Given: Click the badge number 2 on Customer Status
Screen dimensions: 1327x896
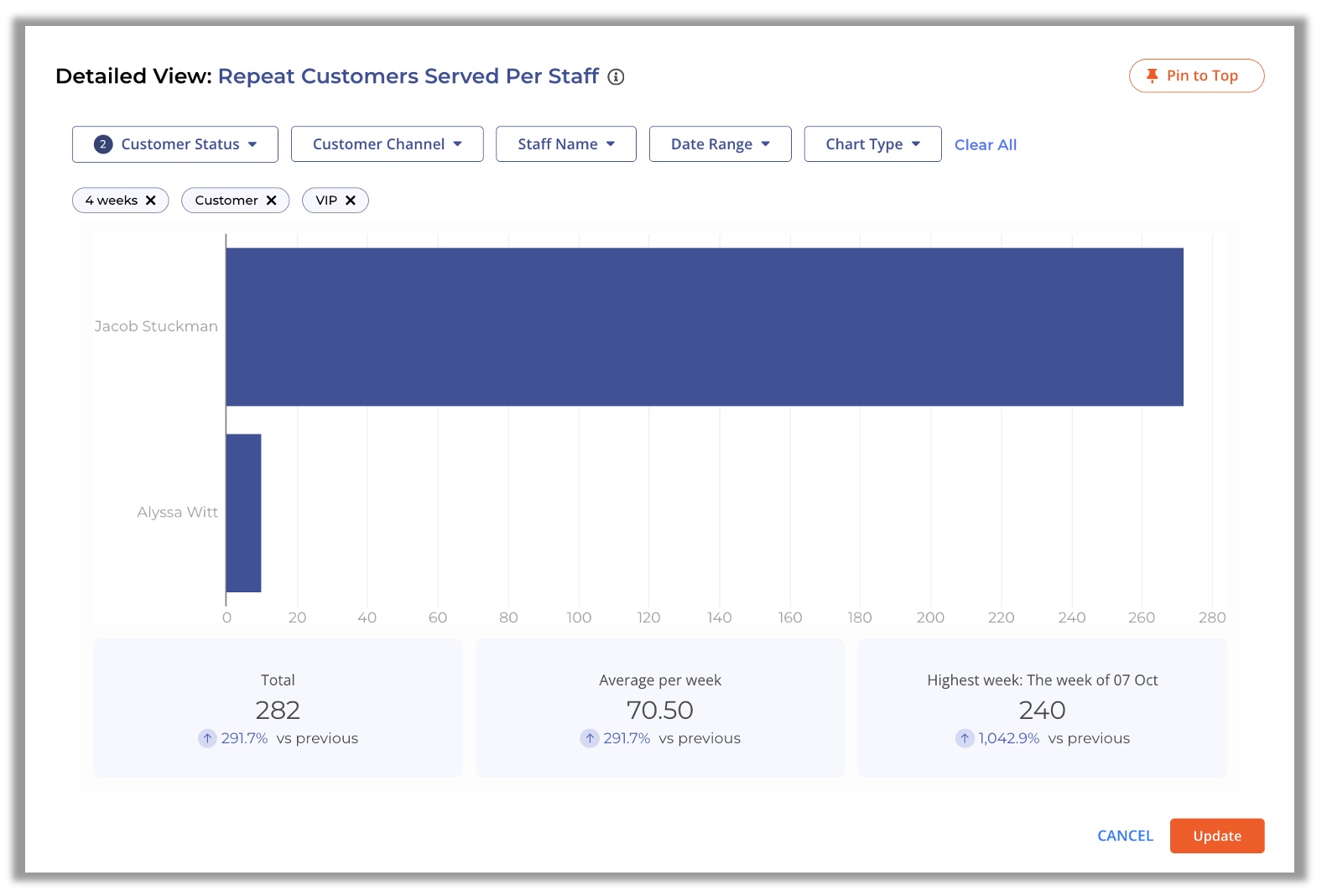Looking at the screenshot, I should (x=103, y=144).
